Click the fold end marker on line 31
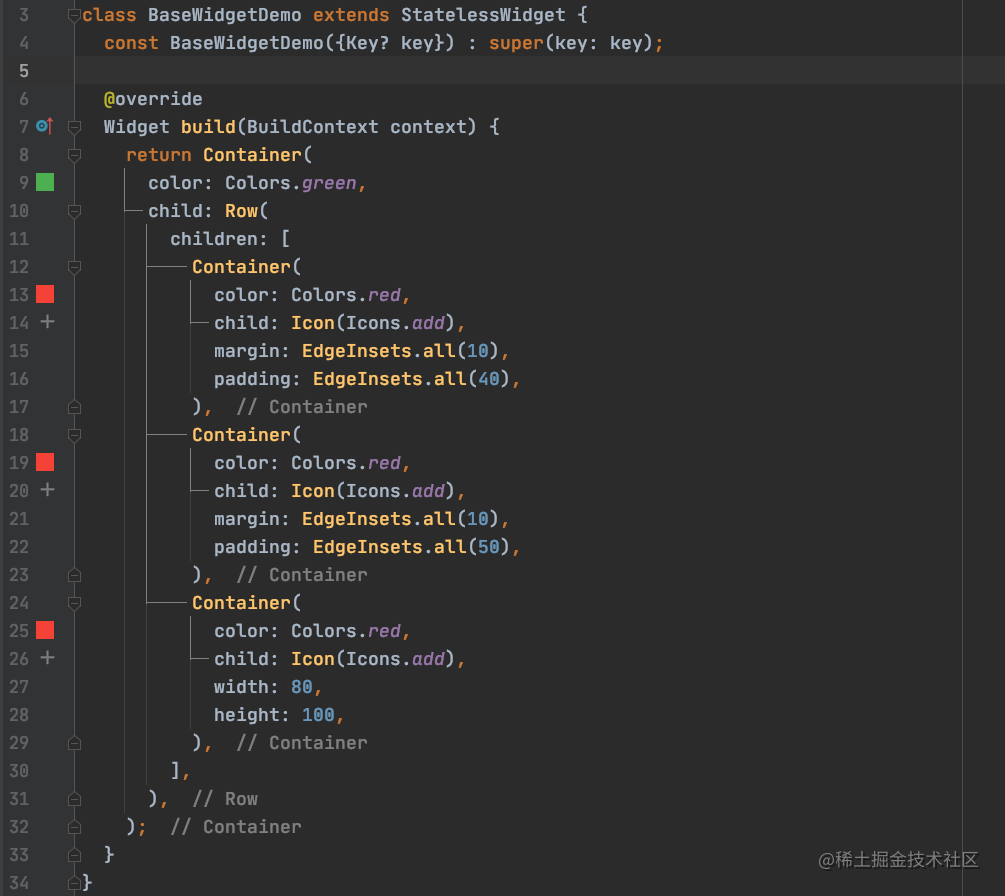The height and width of the screenshot is (896, 1005). pos(74,799)
